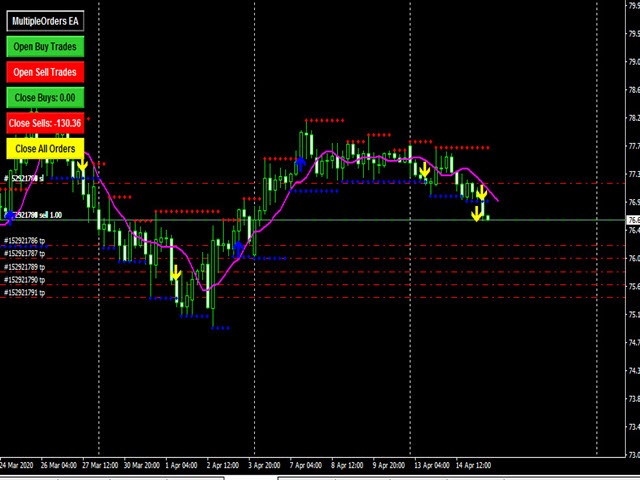Select the #152921786 tp order label
This screenshot has height=480, width=640.
point(24,241)
